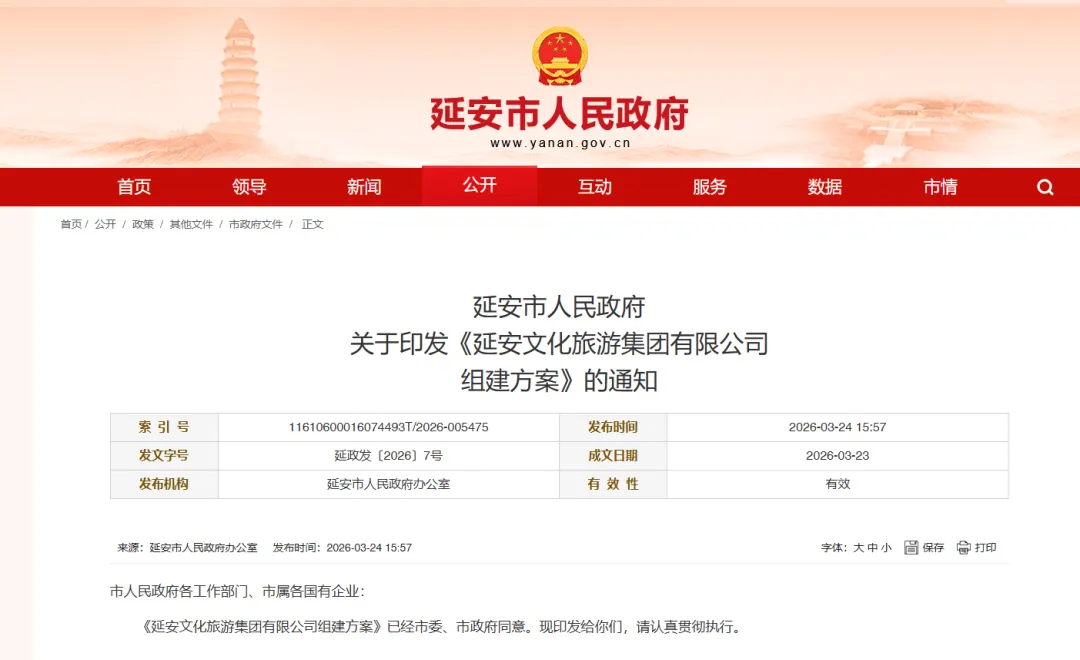Switch to the 公开 navigation tab
The image size is (1080, 660).
[481, 187]
